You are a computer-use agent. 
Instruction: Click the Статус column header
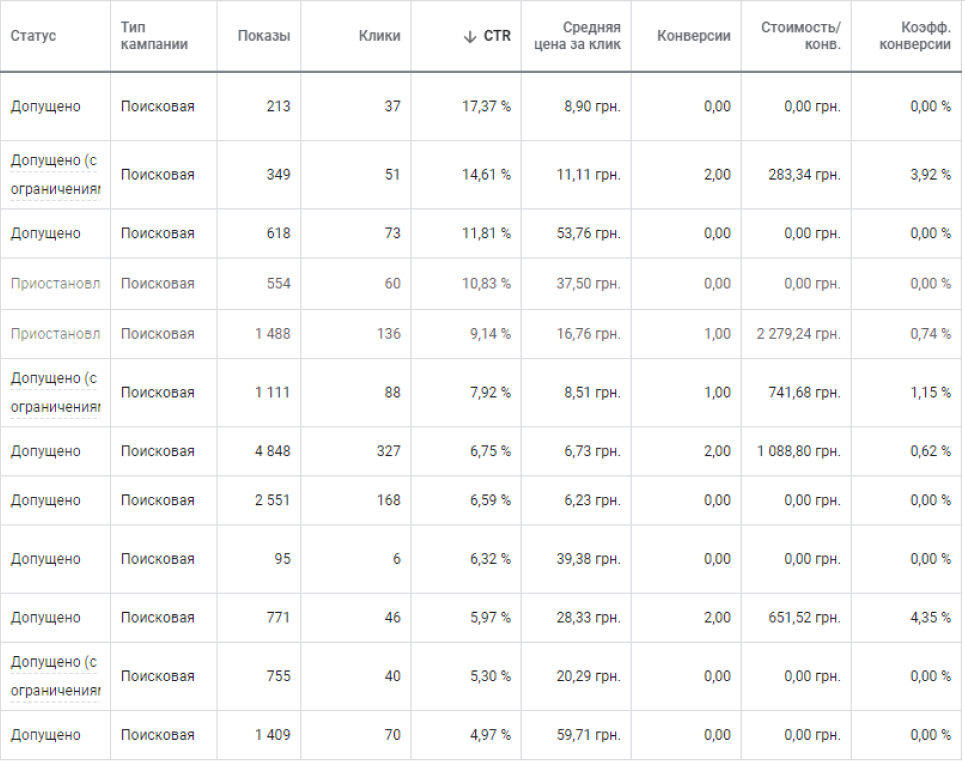(x=33, y=36)
